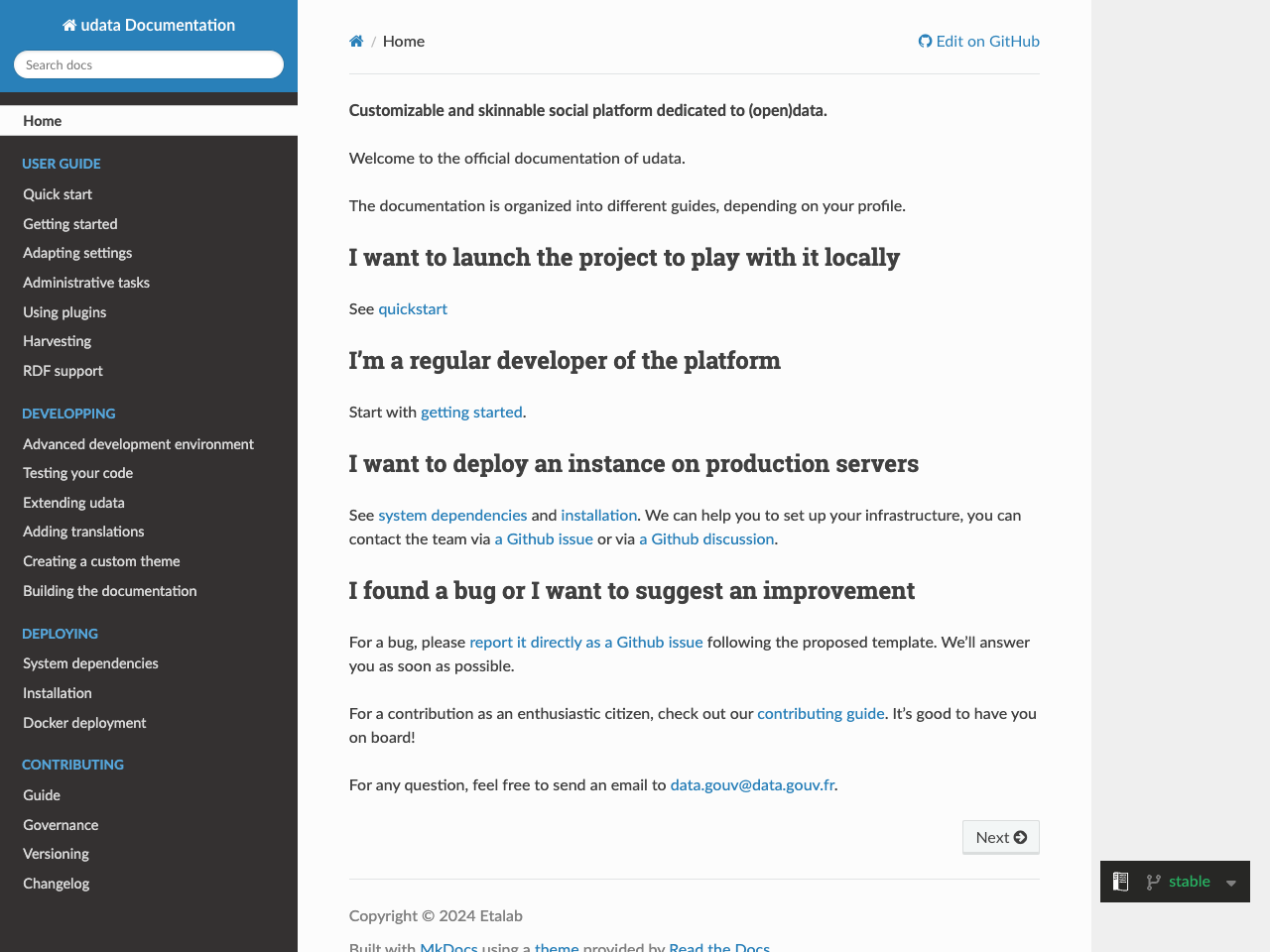Open 'report it directly as a Github issue'

[586, 642]
